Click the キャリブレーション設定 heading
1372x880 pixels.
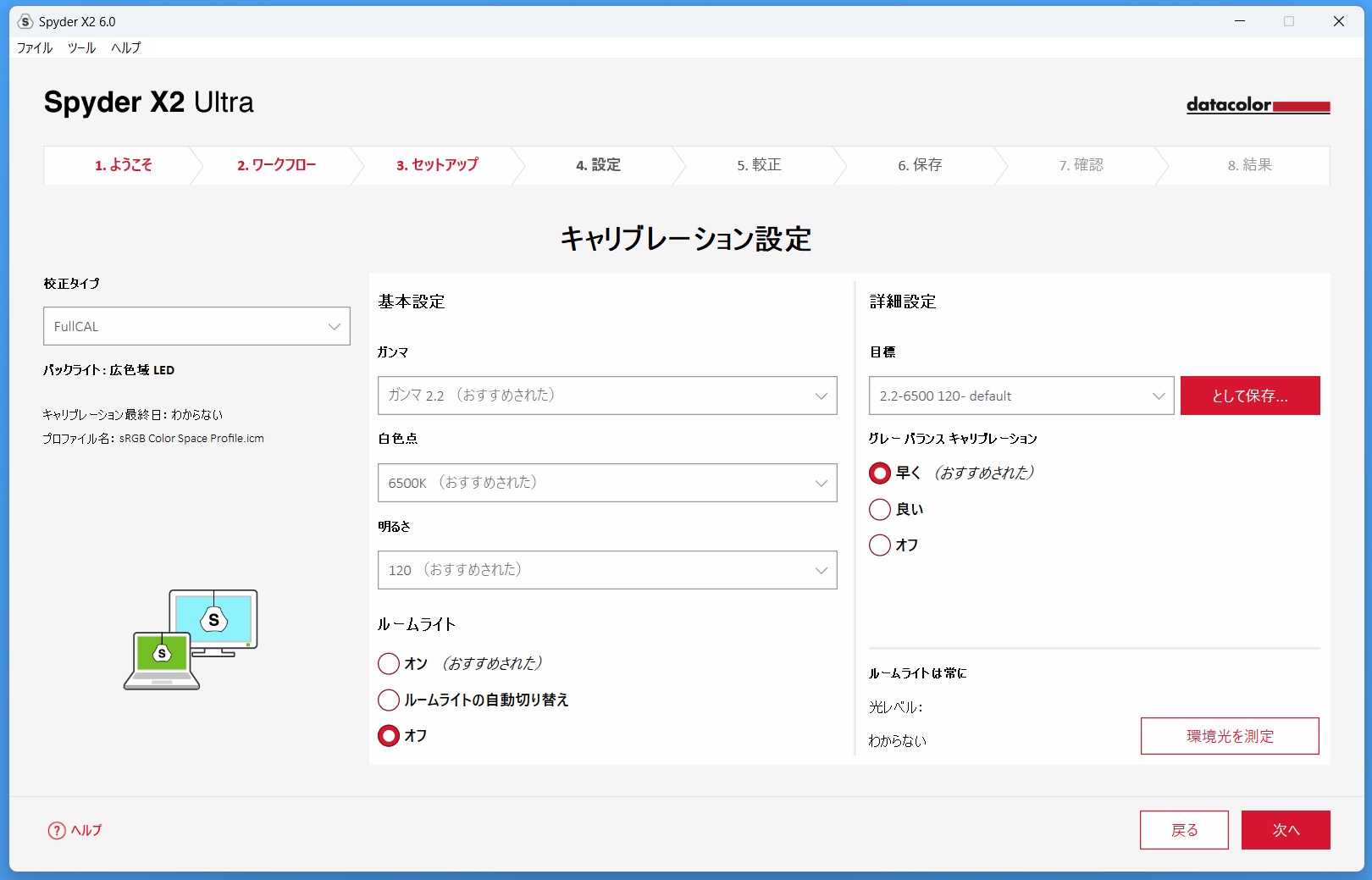click(x=686, y=239)
